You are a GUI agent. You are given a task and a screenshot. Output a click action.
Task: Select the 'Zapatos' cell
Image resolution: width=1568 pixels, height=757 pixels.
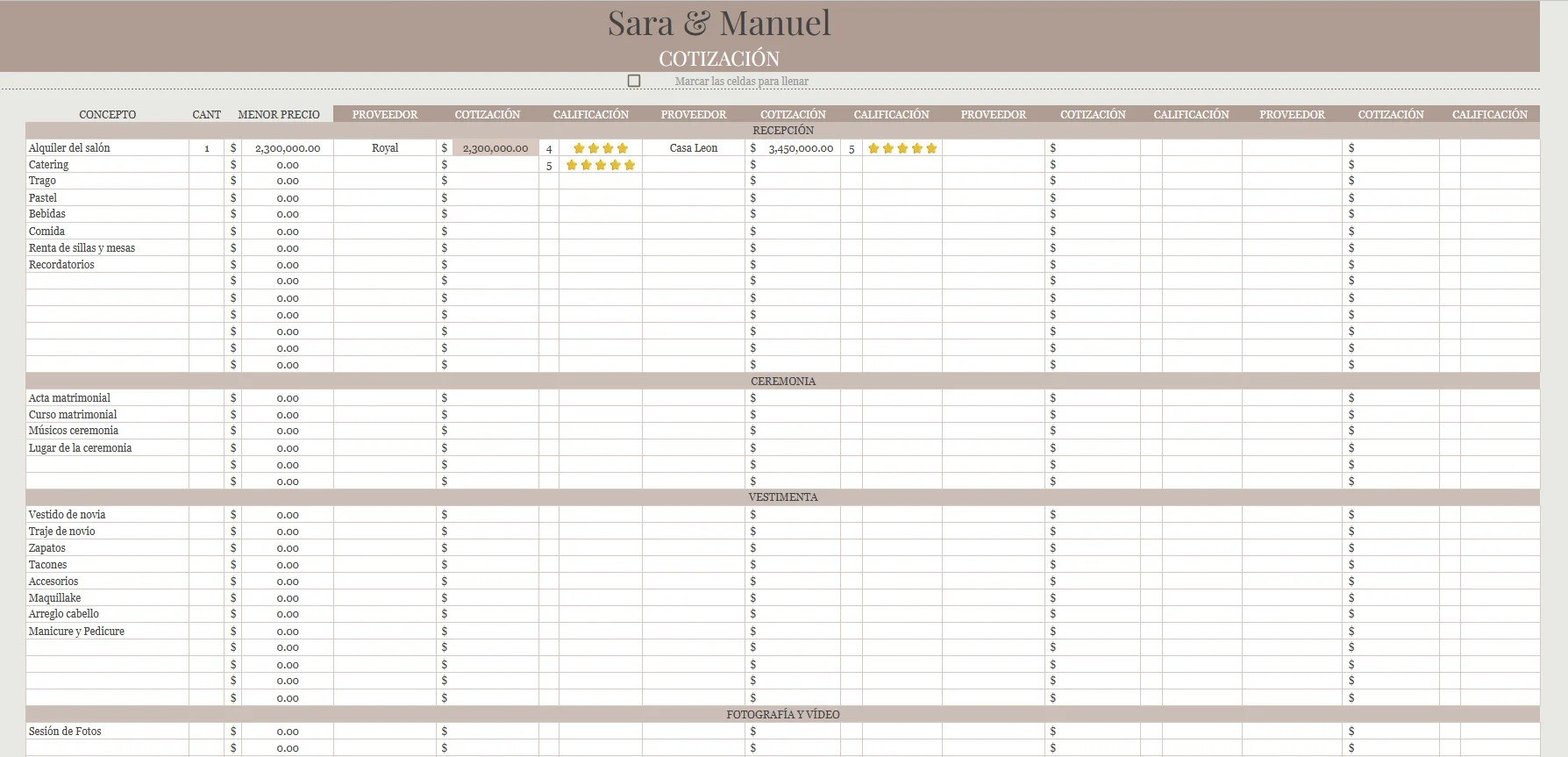108,548
